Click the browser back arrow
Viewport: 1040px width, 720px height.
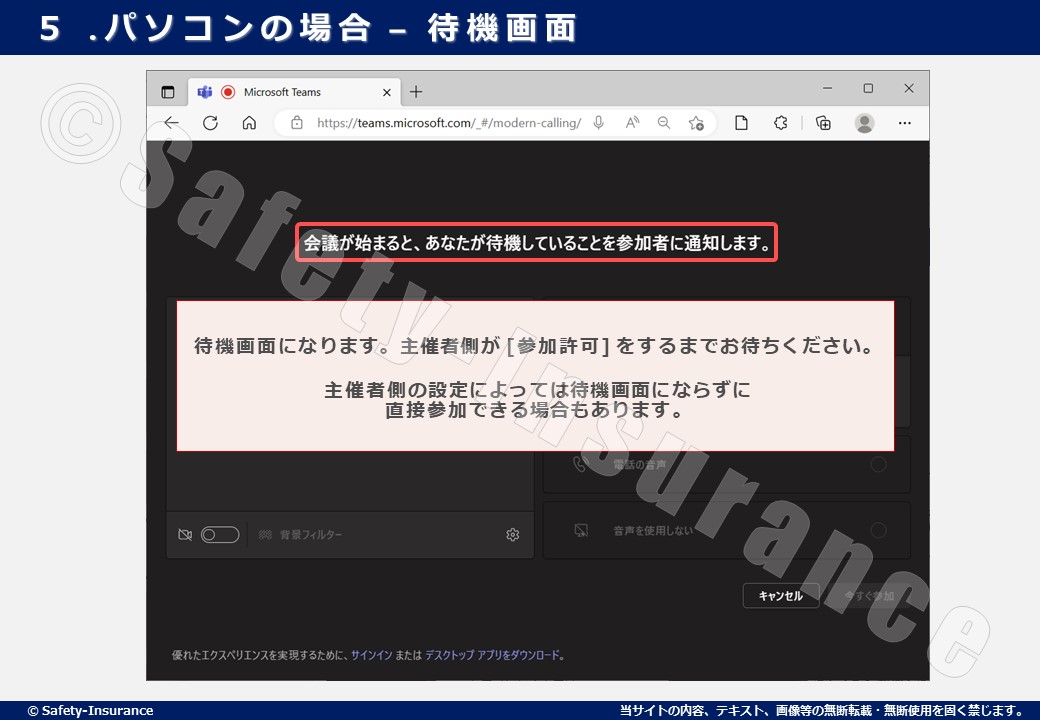click(172, 123)
